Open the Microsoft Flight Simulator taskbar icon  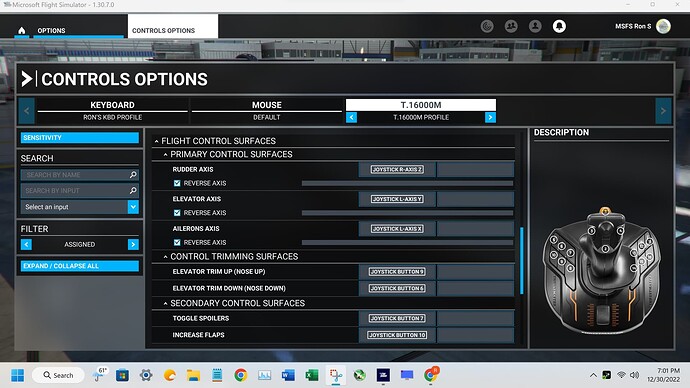click(383, 375)
